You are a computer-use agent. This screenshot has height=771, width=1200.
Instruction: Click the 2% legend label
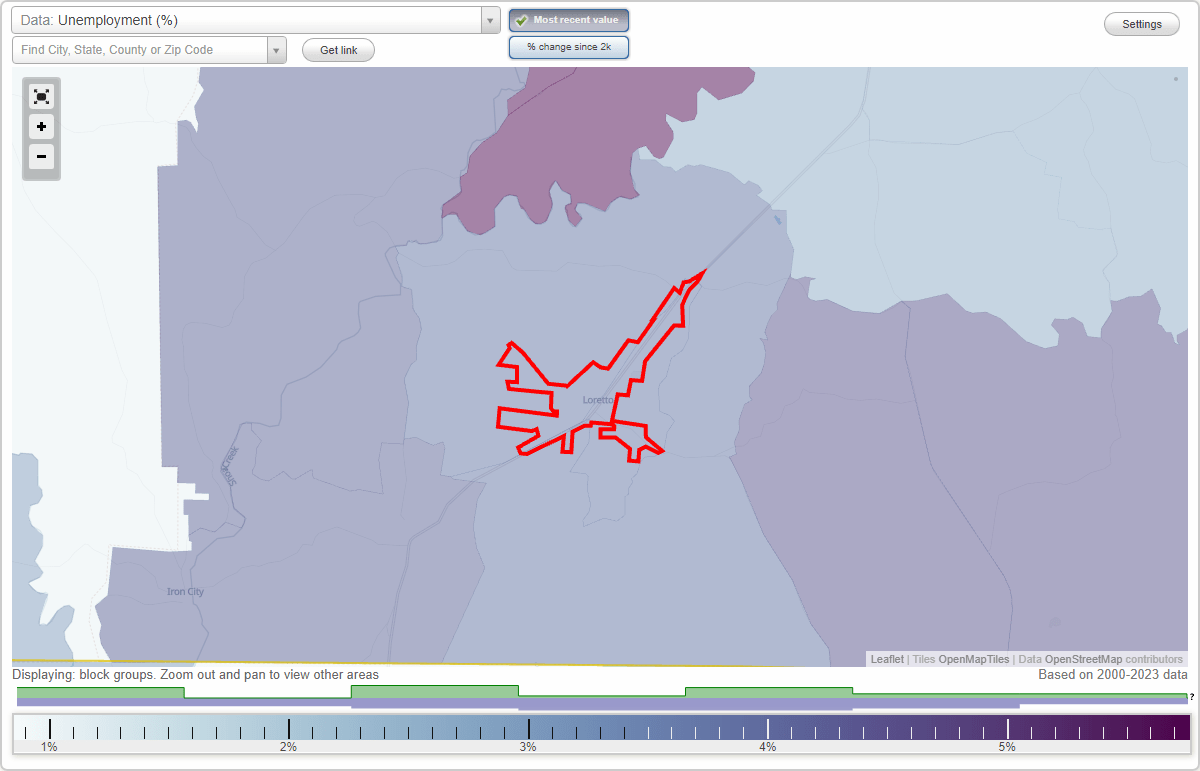pyautogui.click(x=288, y=747)
